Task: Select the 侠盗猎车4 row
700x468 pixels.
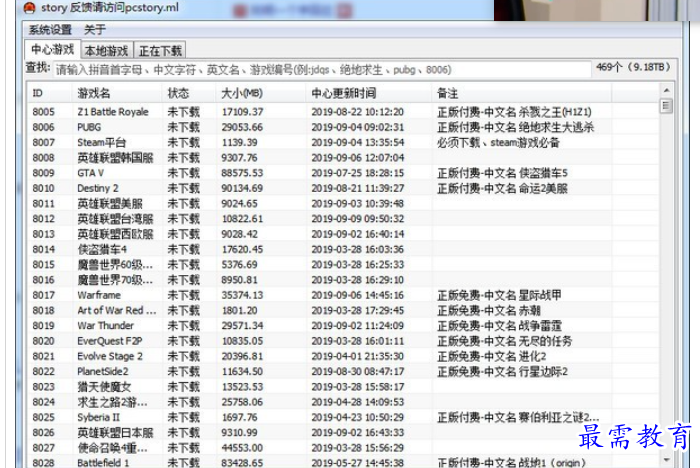Action: tap(343, 249)
